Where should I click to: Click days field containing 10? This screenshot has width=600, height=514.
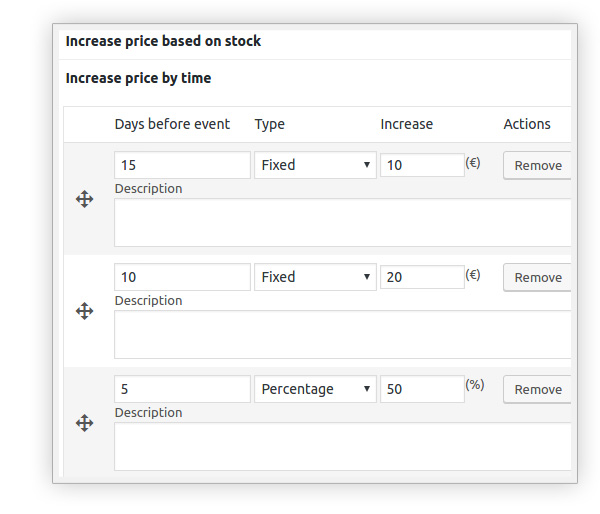pyautogui.click(x=182, y=277)
